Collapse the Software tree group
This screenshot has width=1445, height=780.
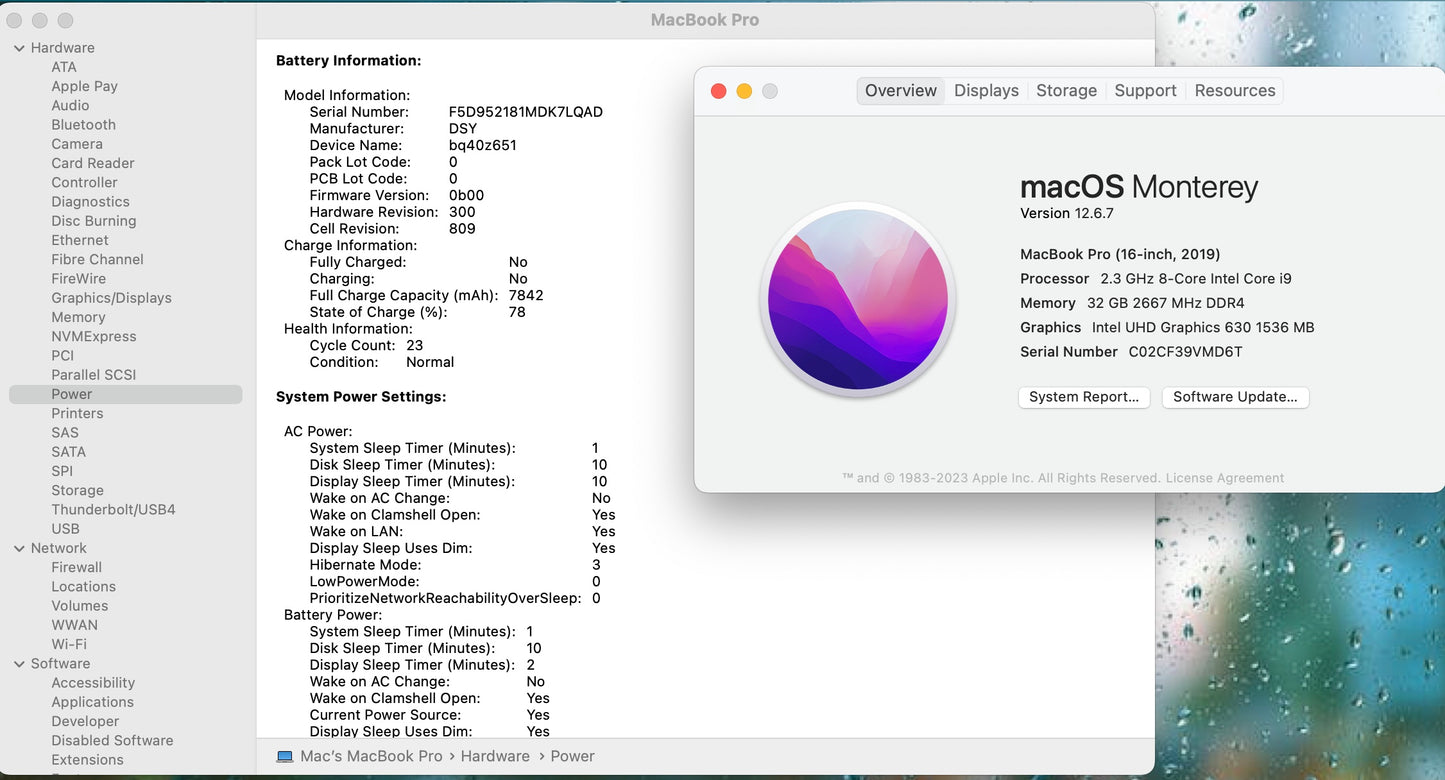pyautogui.click(x=19, y=664)
